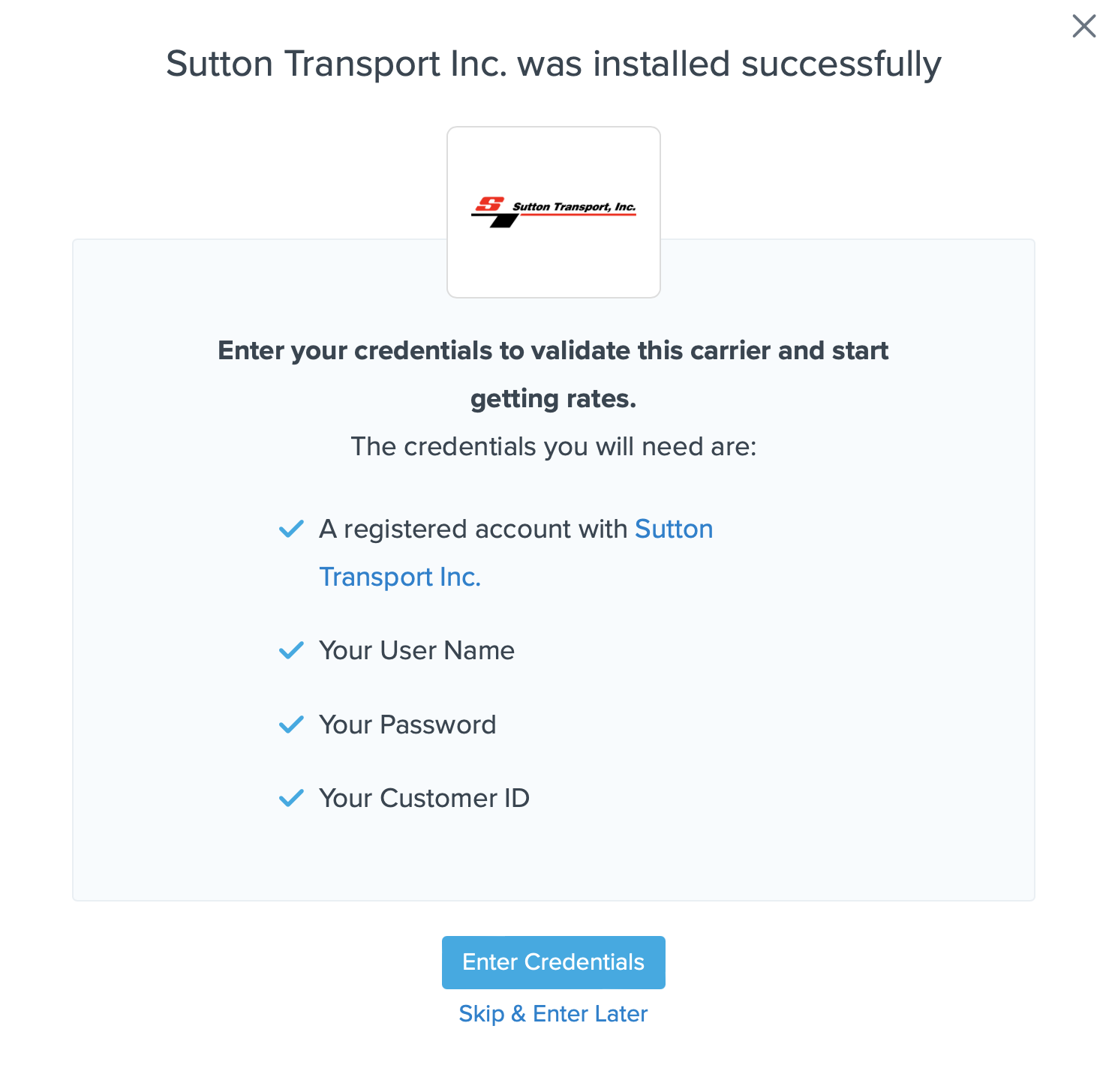The image size is (1112, 1092).
Task: Click the 'A registered account with' text
Action: pyautogui.click(x=474, y=529)
